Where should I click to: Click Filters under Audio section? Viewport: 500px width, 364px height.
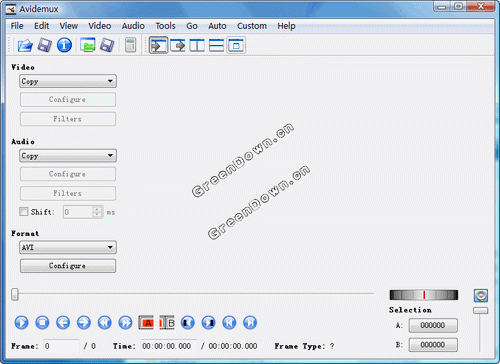pyautogui.click(x=68, y=193)
